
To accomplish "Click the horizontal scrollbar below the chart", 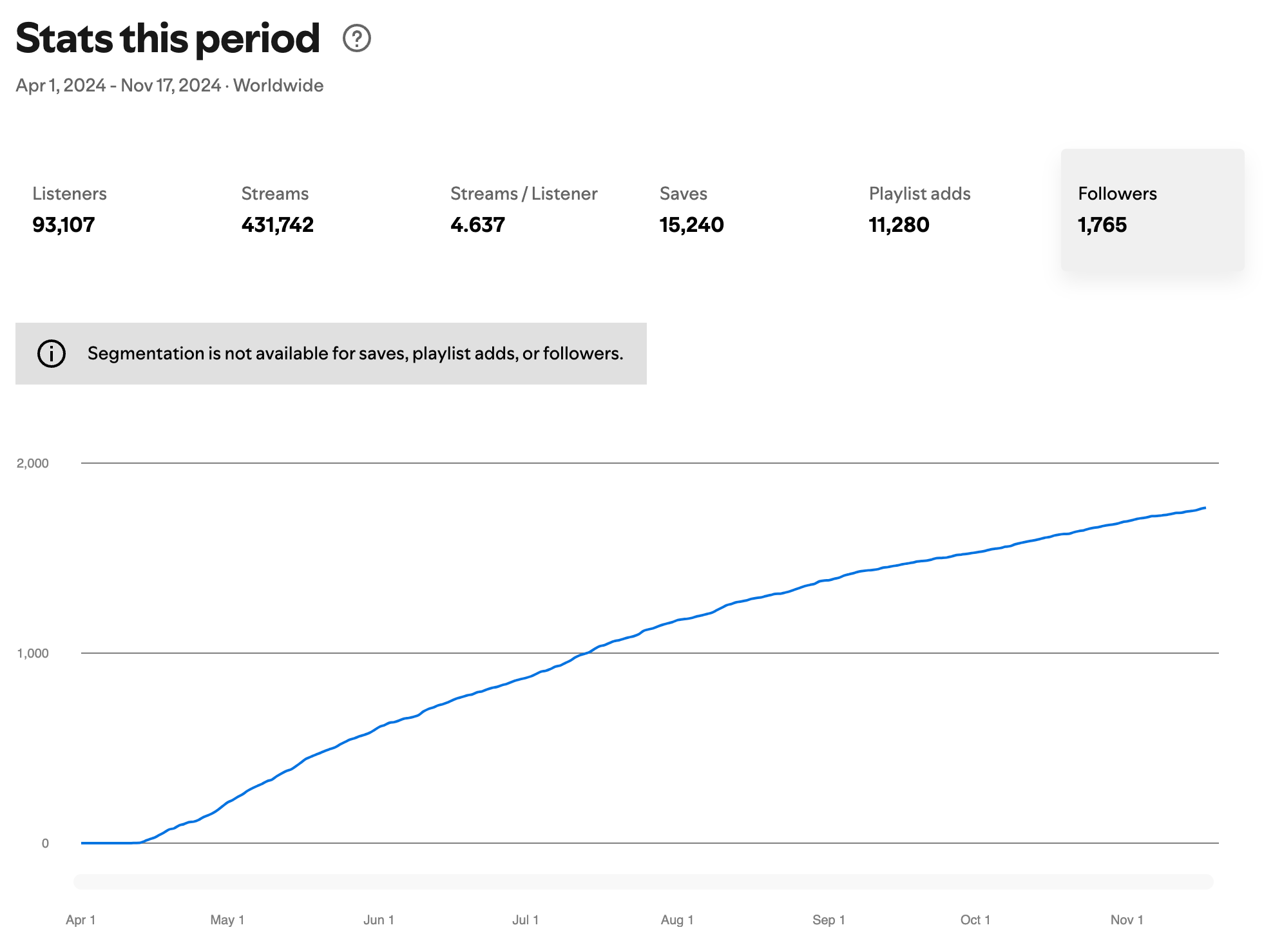I will (x=643, y=881).
